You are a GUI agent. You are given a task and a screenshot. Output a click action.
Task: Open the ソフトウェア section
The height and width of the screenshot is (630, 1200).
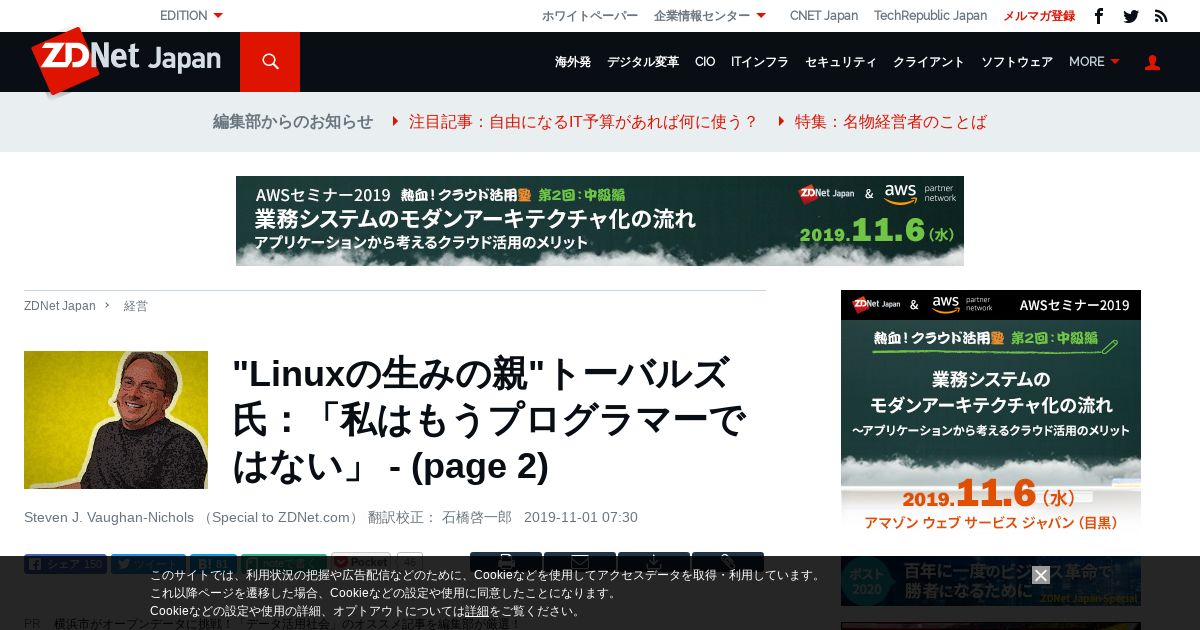(x=1017, y=62)
